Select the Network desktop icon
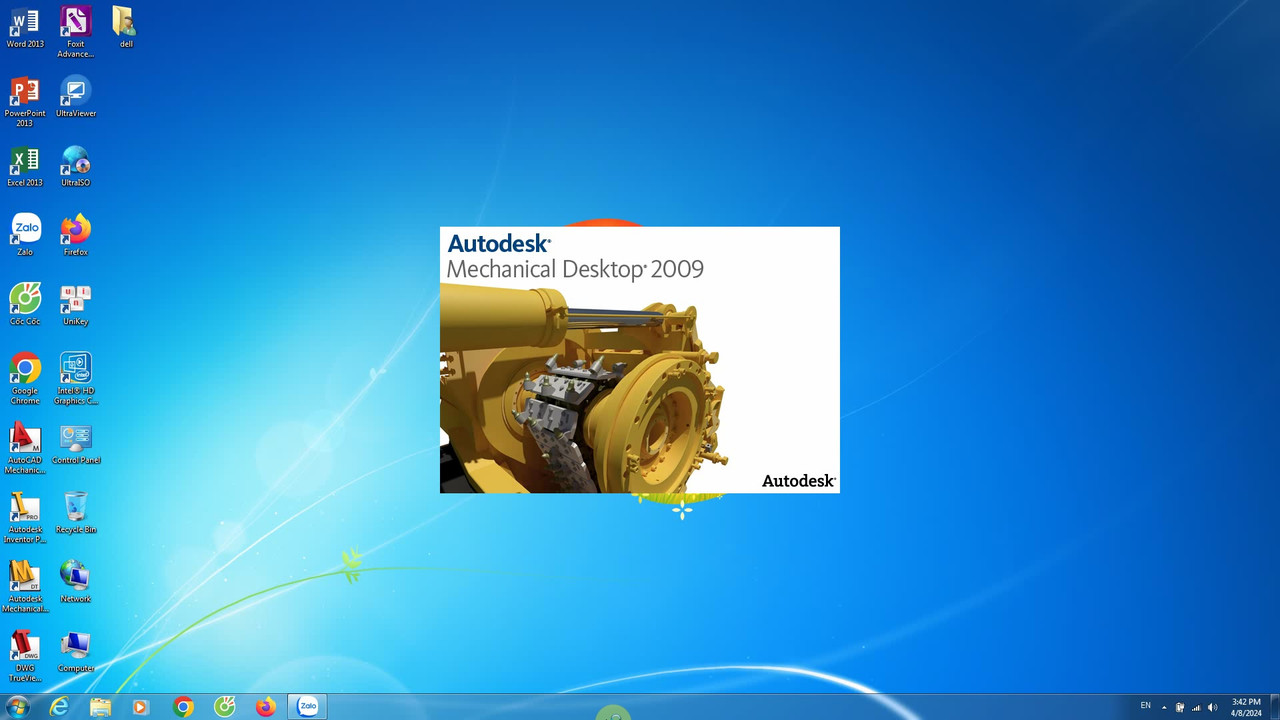The height and width of the screenshot is (720, 1280). [x=75, y=582]
